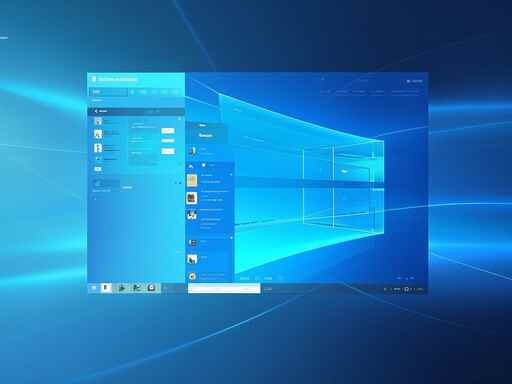Open the white-highlighted taskbar icon next to Start
The image size is (512, 384).
tap(106, 287)
